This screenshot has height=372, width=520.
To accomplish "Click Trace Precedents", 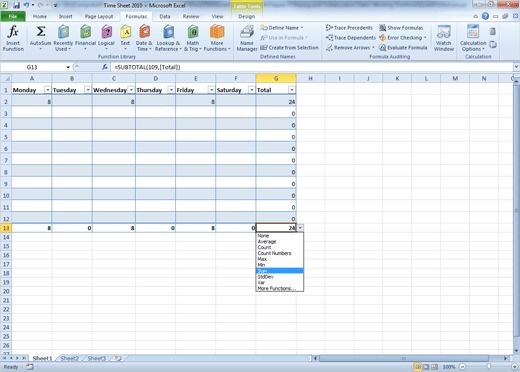I will pos(349,28).
